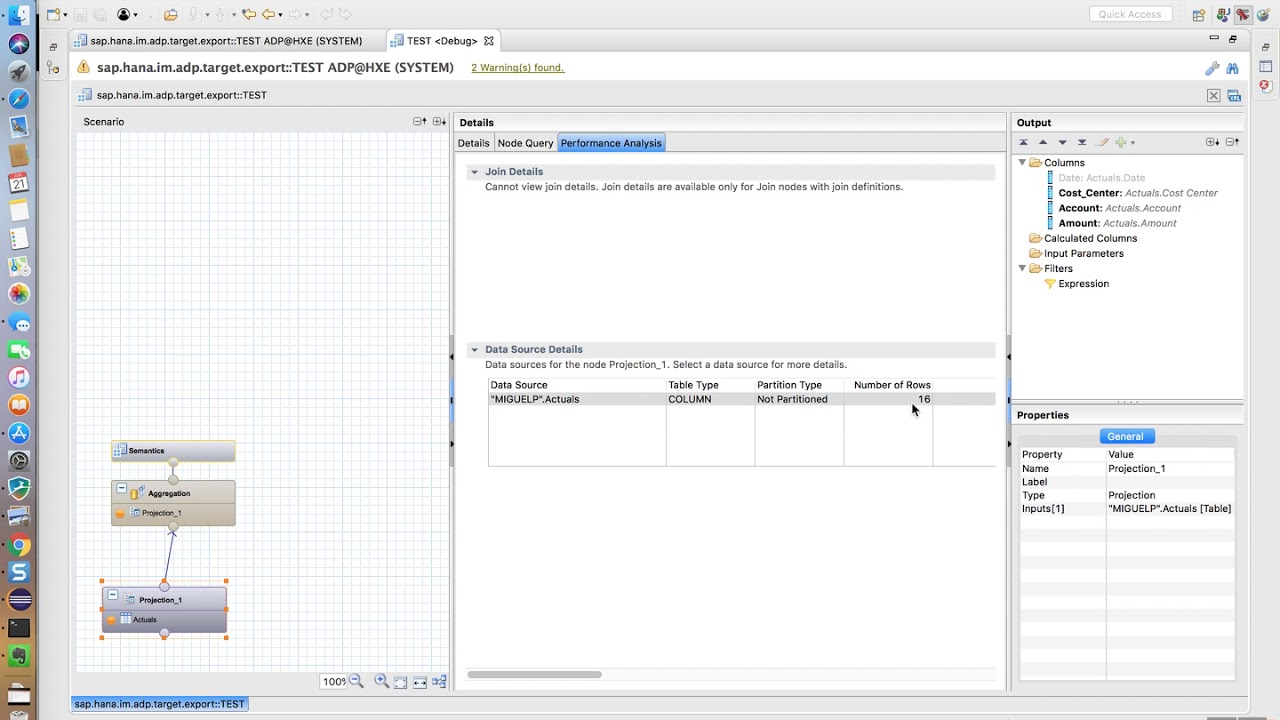The height and width of the screenshot is (720, 1280).
Task: Zoom in the scenario diagram
Action: 381,681
